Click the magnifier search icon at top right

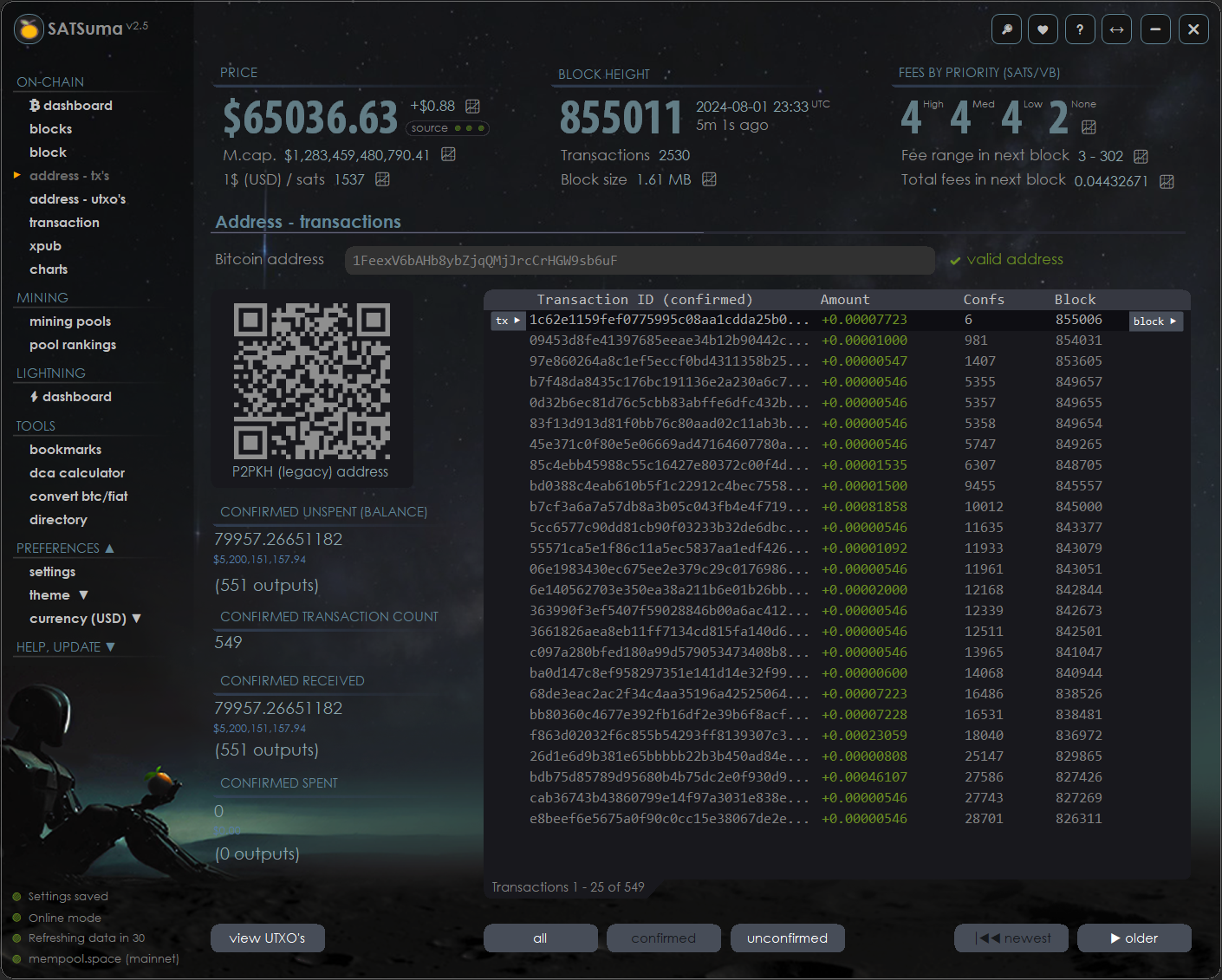click(1006, 29)
